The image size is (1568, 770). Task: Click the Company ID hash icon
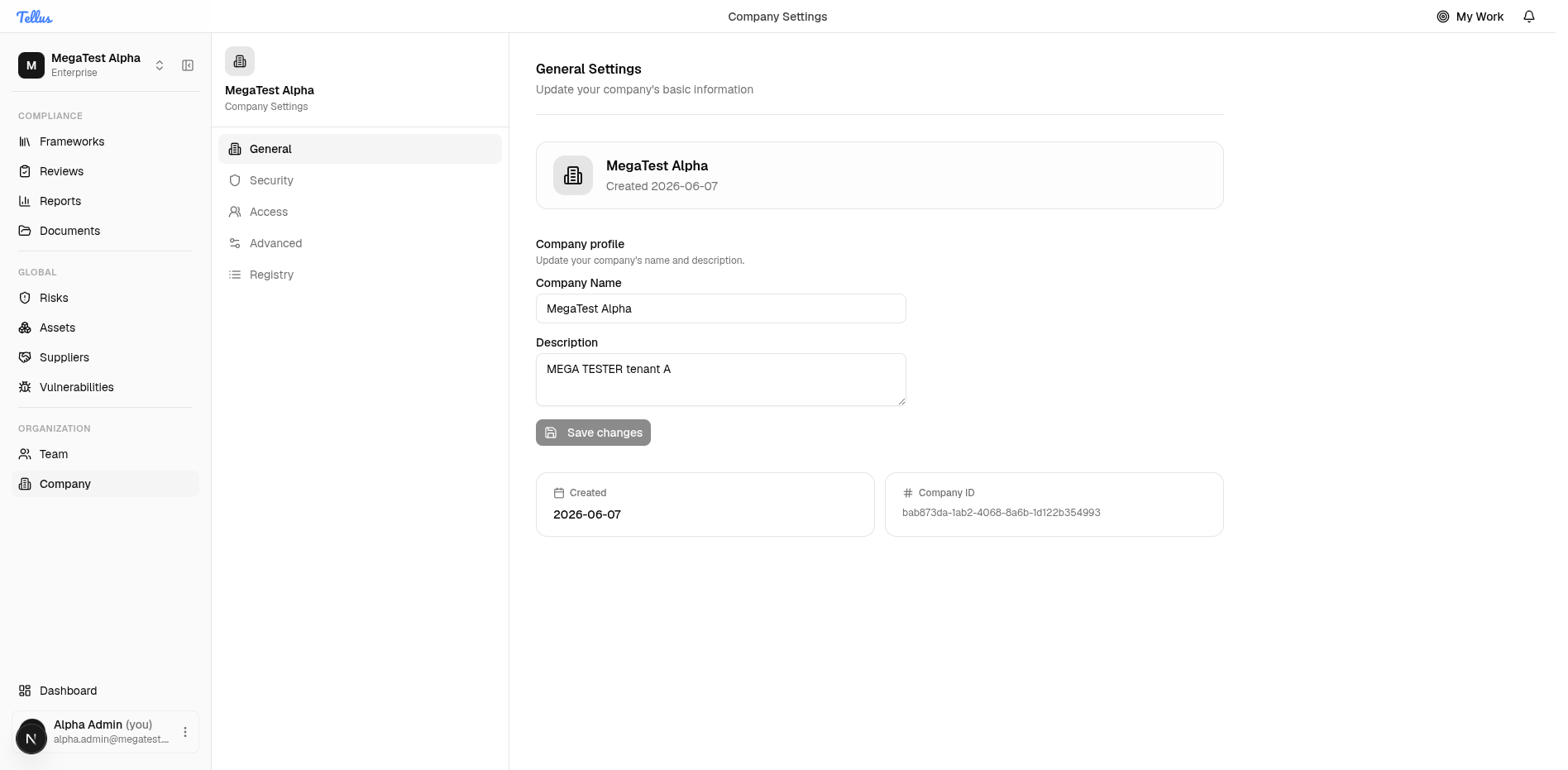pyautogui.click(x=908, y=493)
